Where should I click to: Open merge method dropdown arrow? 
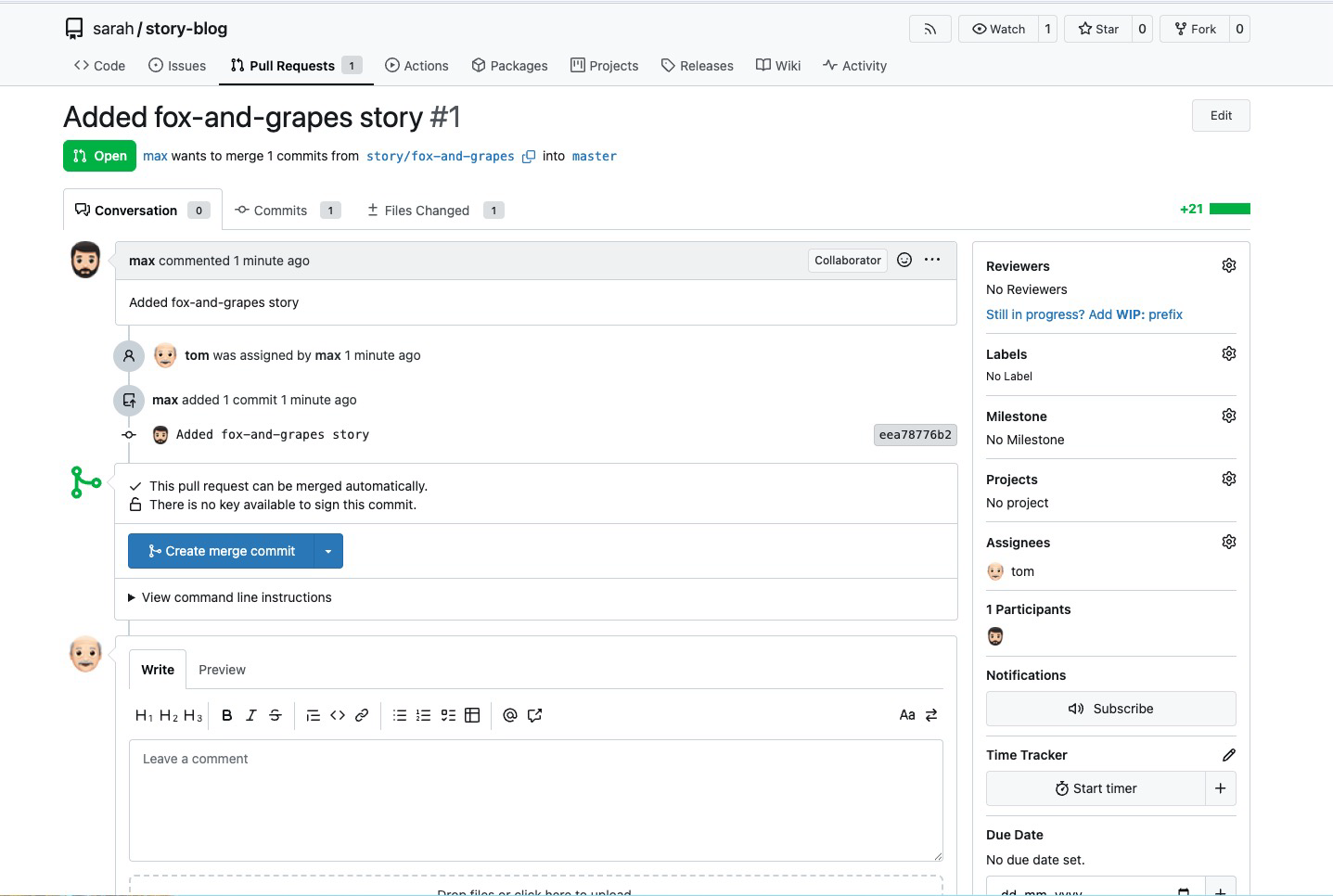(x=328, y=551)
